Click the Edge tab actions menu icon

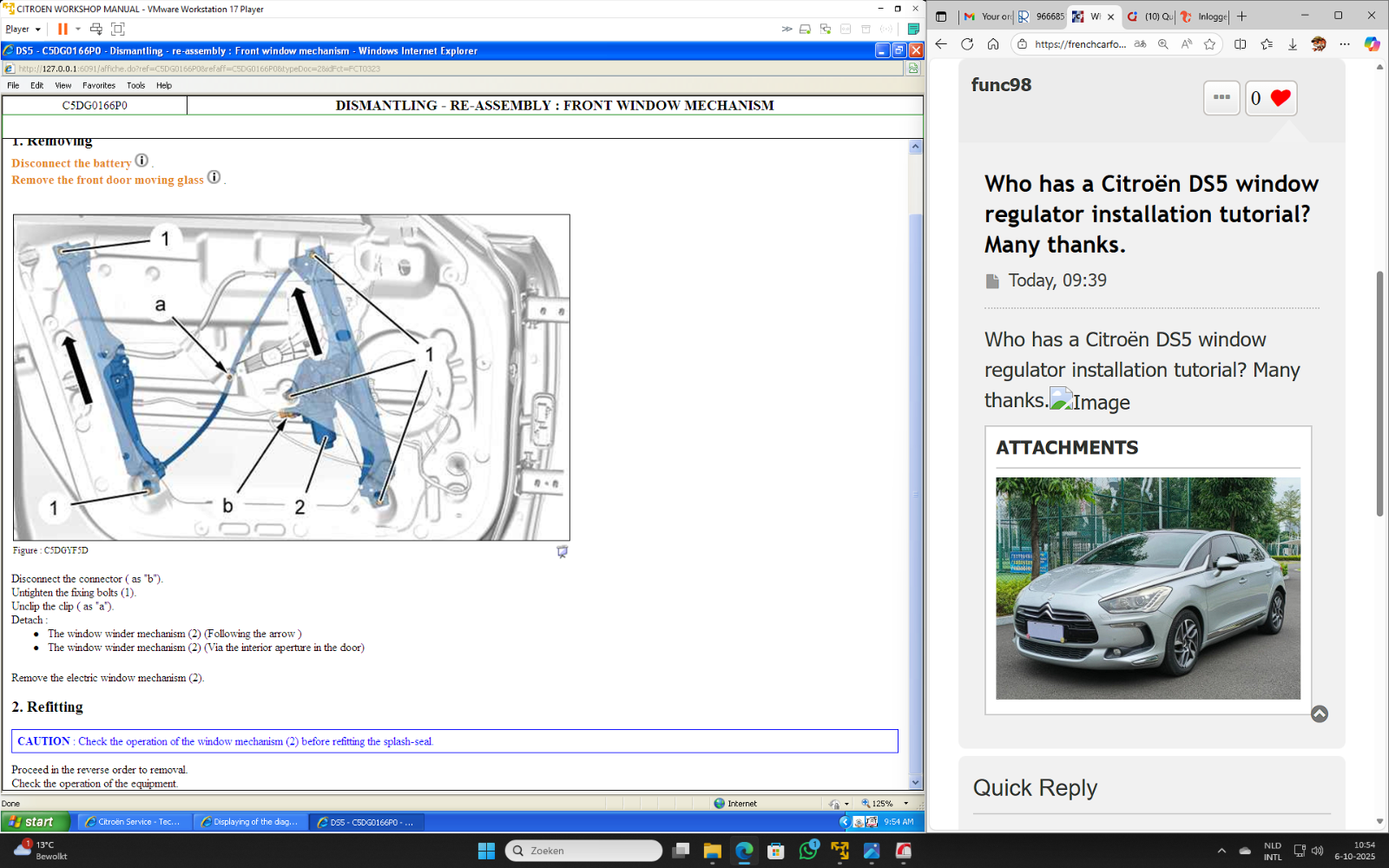tap(941, 16)
